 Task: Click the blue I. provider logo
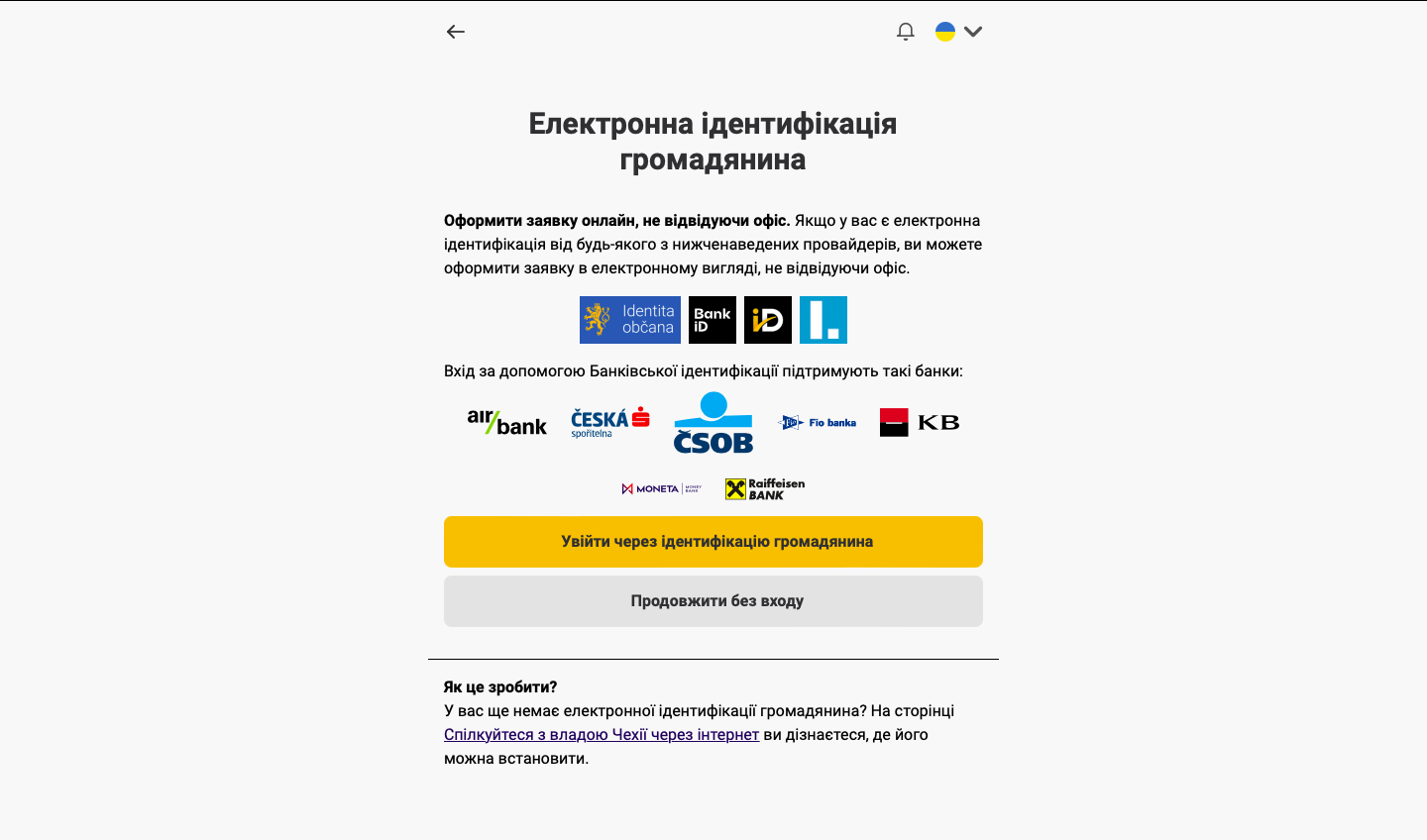(x=823, y=320)
